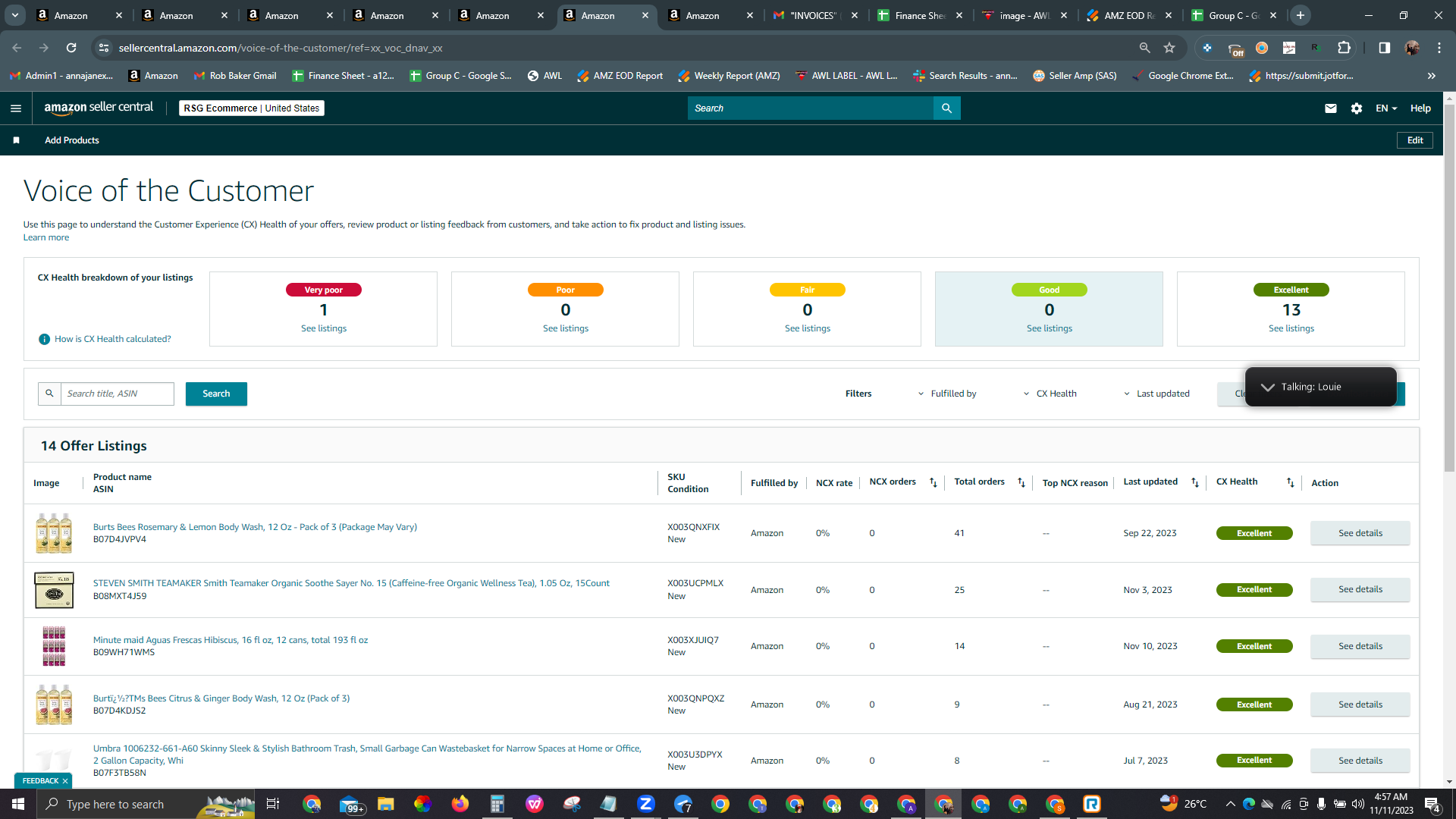Open the Add Products menu link
This screenshot has width=1456, height=819.
click(x=72, y=140)
